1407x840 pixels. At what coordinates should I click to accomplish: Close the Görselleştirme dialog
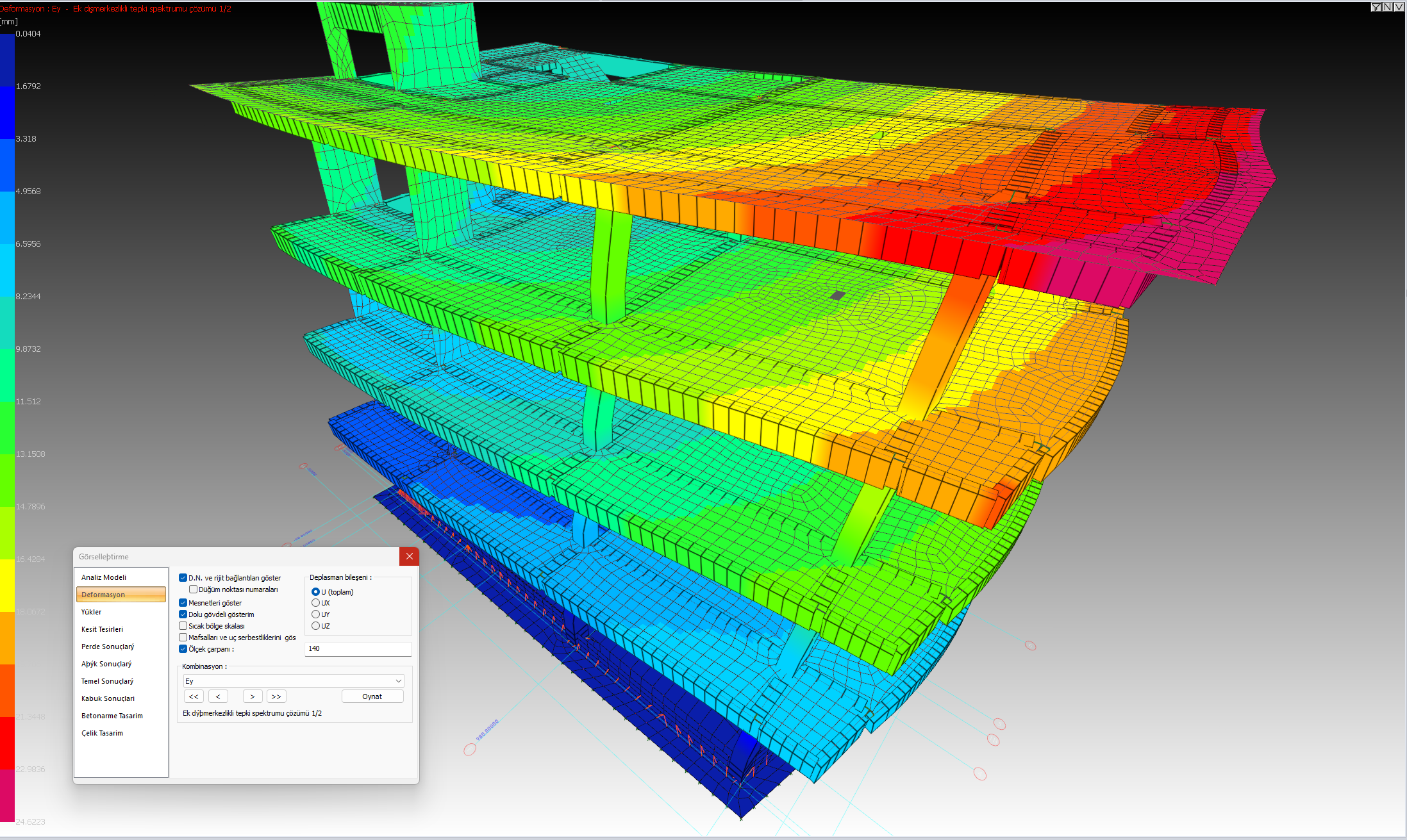(x=409, y=556)
